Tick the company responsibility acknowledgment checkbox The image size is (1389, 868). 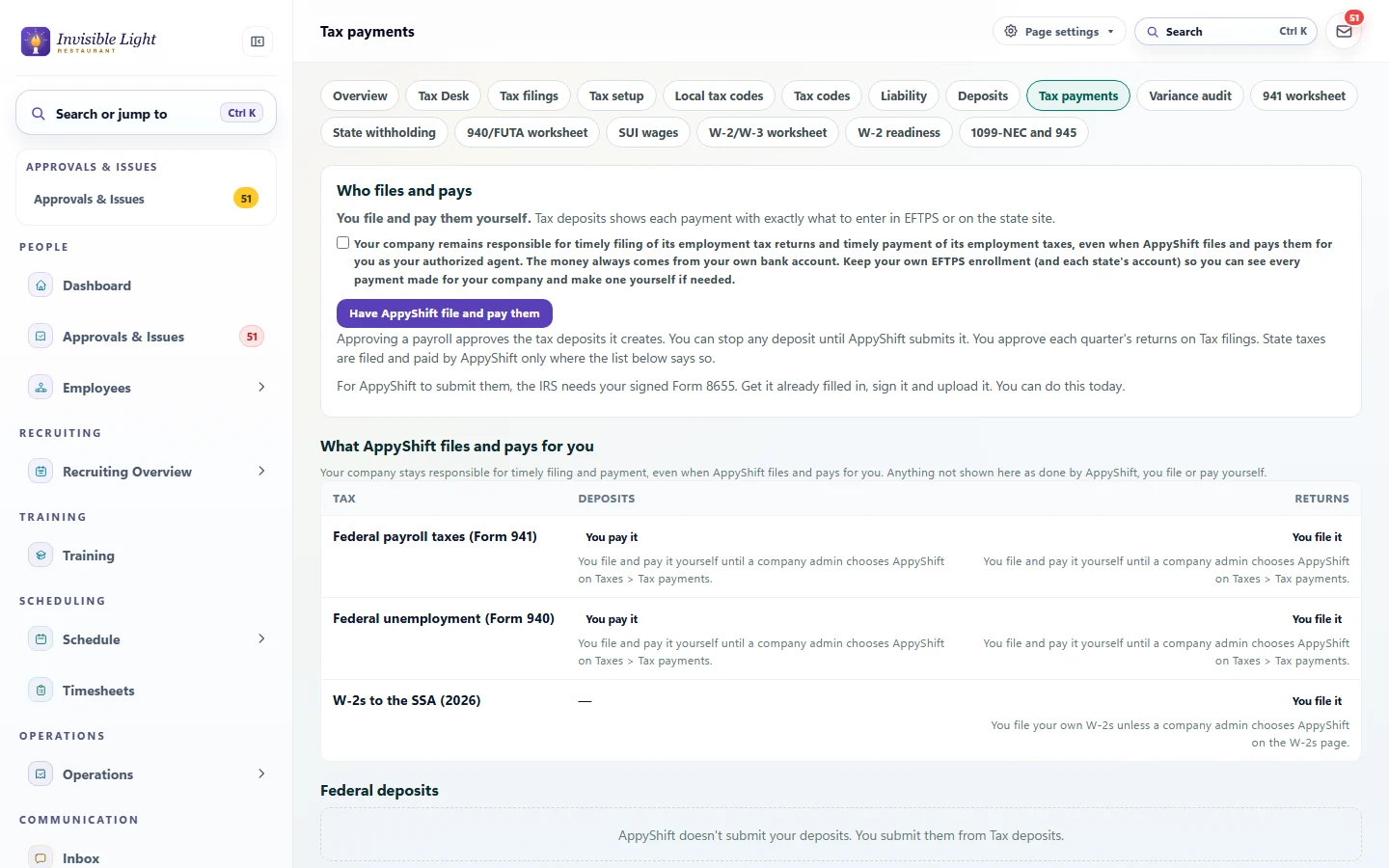tap(342, 243)
